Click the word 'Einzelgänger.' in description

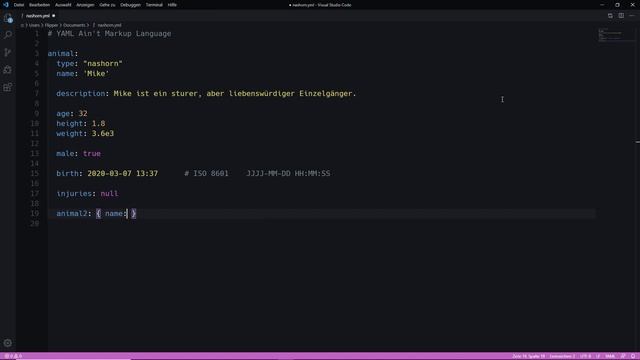[328, 93]
